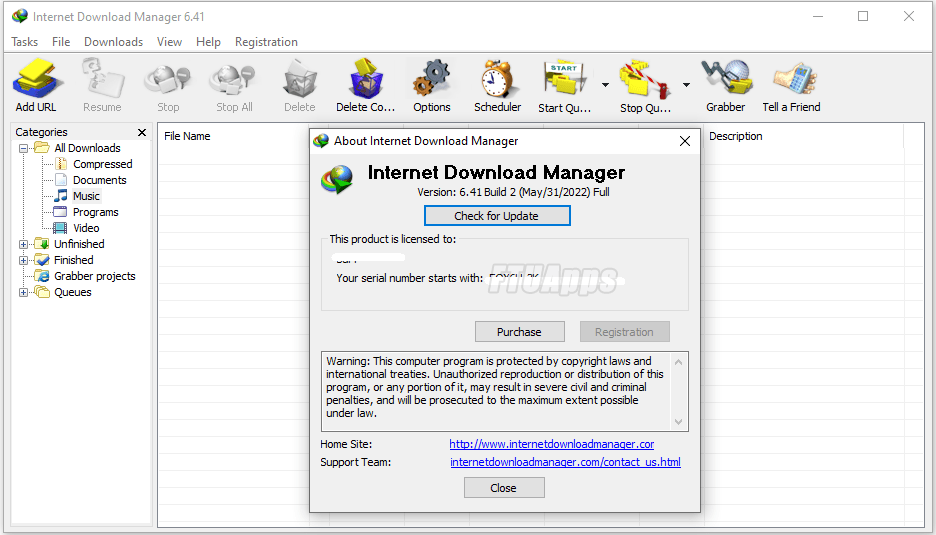This screenshot has width=936, height=535.
Task: Click the IDM icon in main title bar
Action: 20,16
